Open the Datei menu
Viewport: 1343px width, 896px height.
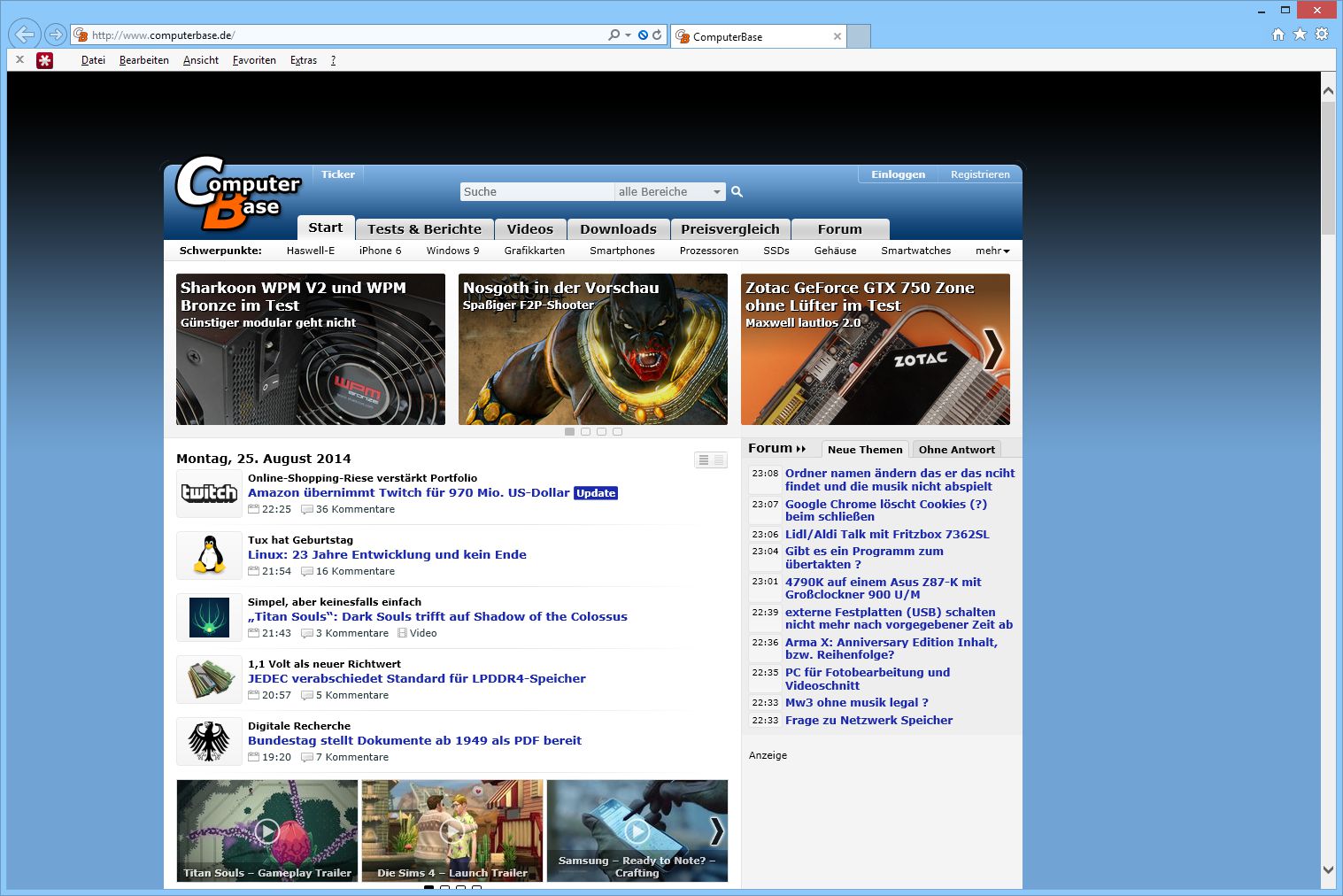[93, 60]
